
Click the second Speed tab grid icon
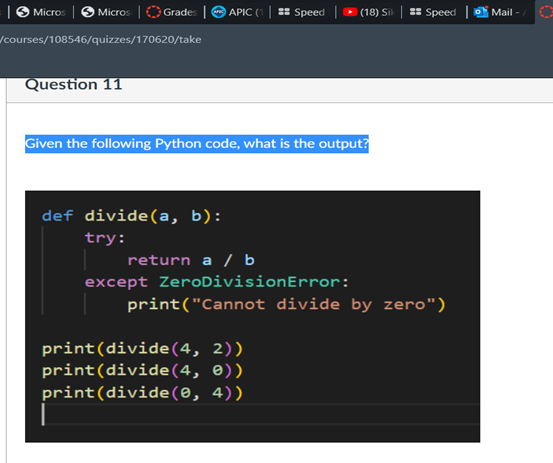[415, 12]
